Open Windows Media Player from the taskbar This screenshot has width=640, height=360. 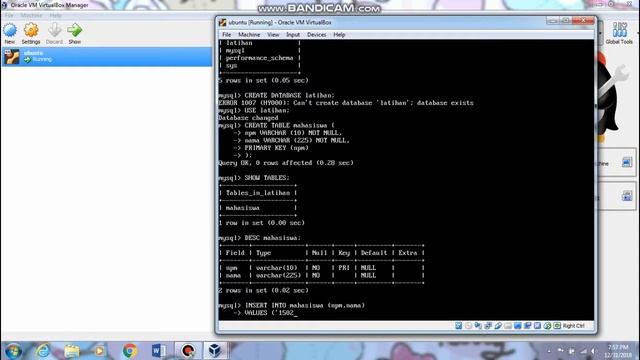pyautogui.click(x=100, y=351)
